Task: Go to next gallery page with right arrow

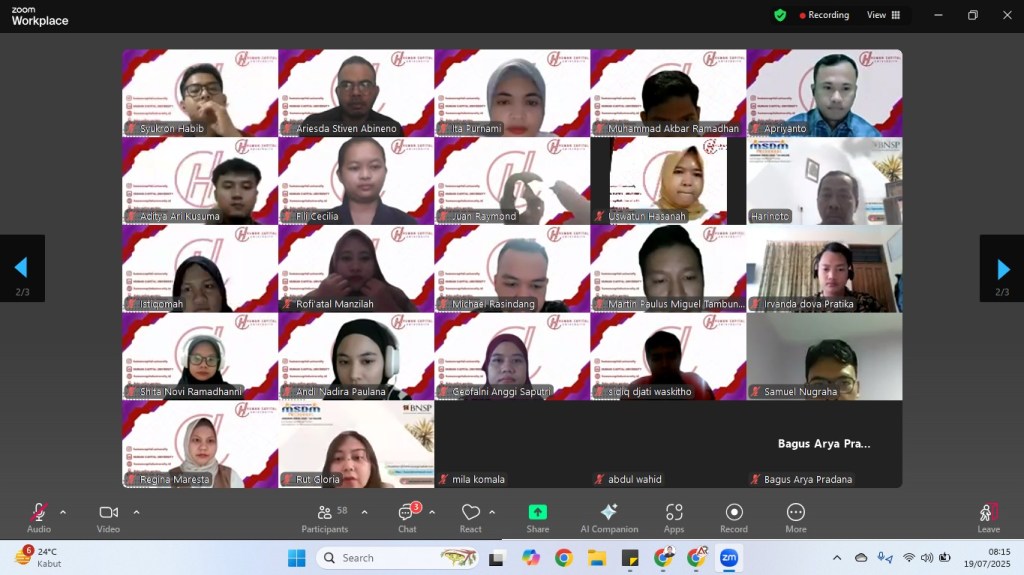Action: pos(1002,268)
